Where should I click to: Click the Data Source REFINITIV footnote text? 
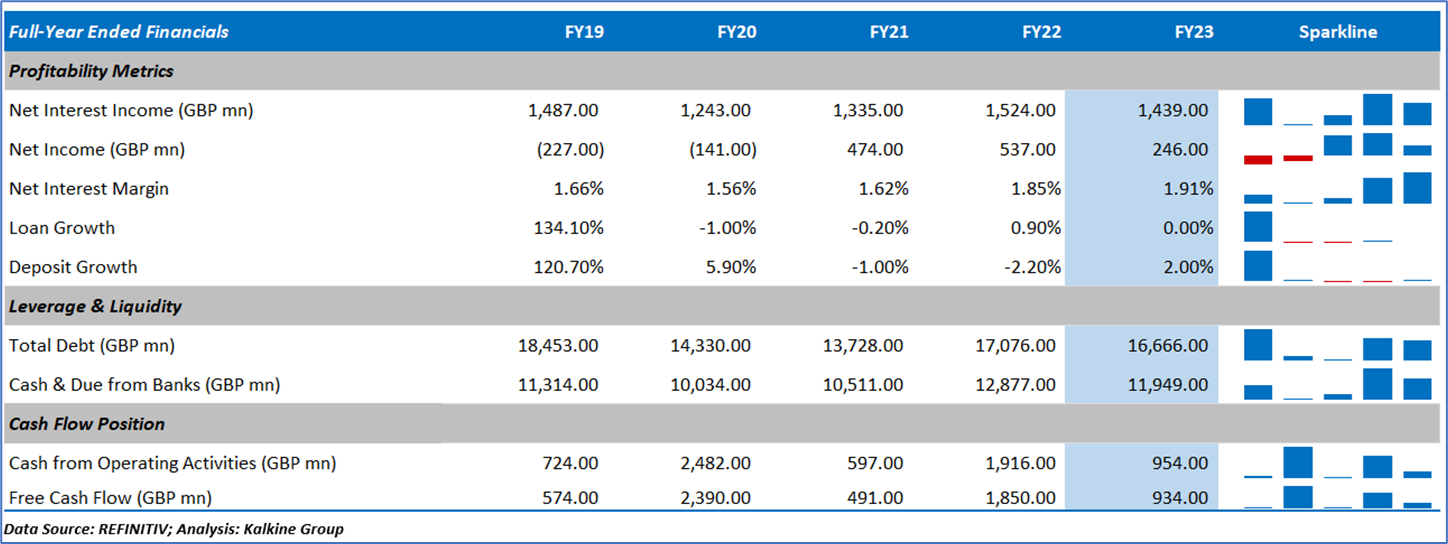click(174, 529)
